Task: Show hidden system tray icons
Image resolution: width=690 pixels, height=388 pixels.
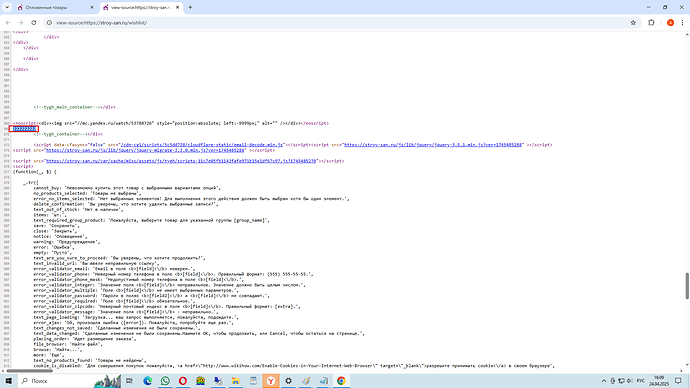Action: (x=604, y=381)
